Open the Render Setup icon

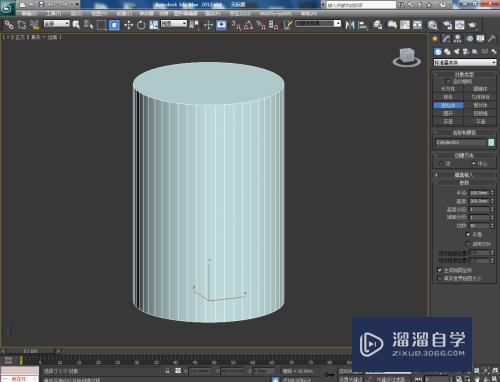click(x=447, y=25)
